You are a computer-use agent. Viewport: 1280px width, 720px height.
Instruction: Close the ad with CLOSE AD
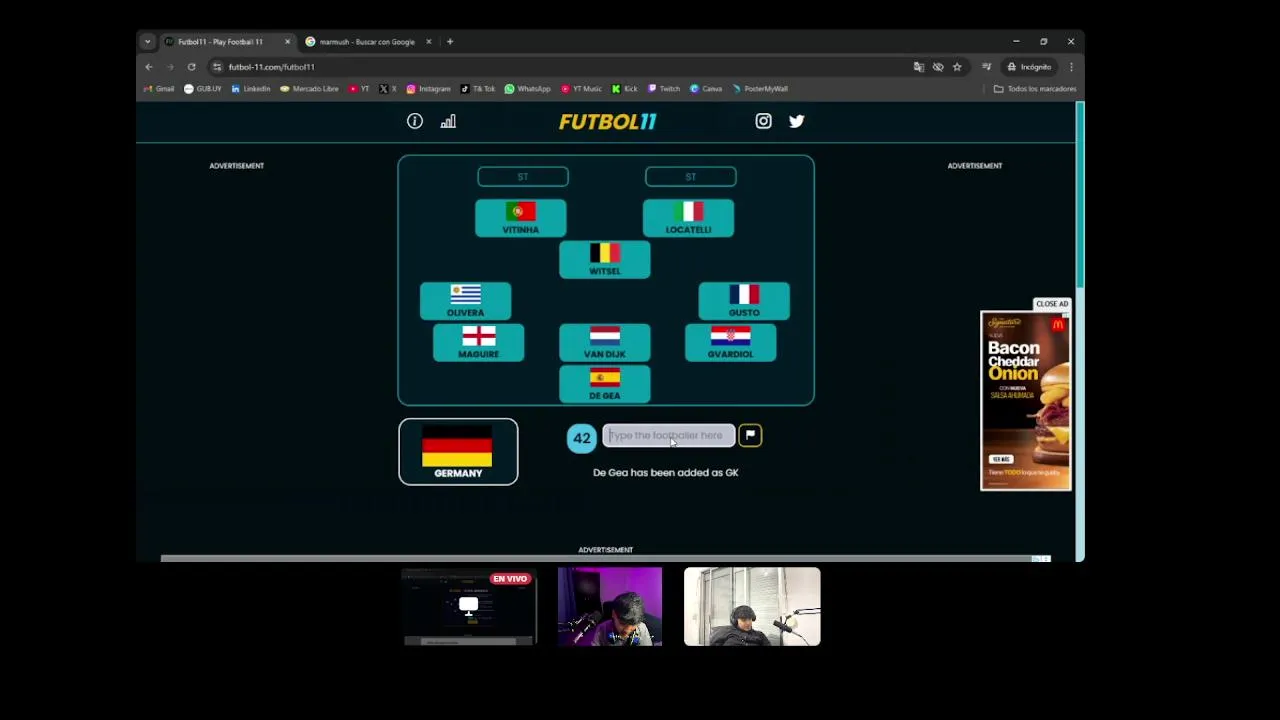click(1051, 304)
